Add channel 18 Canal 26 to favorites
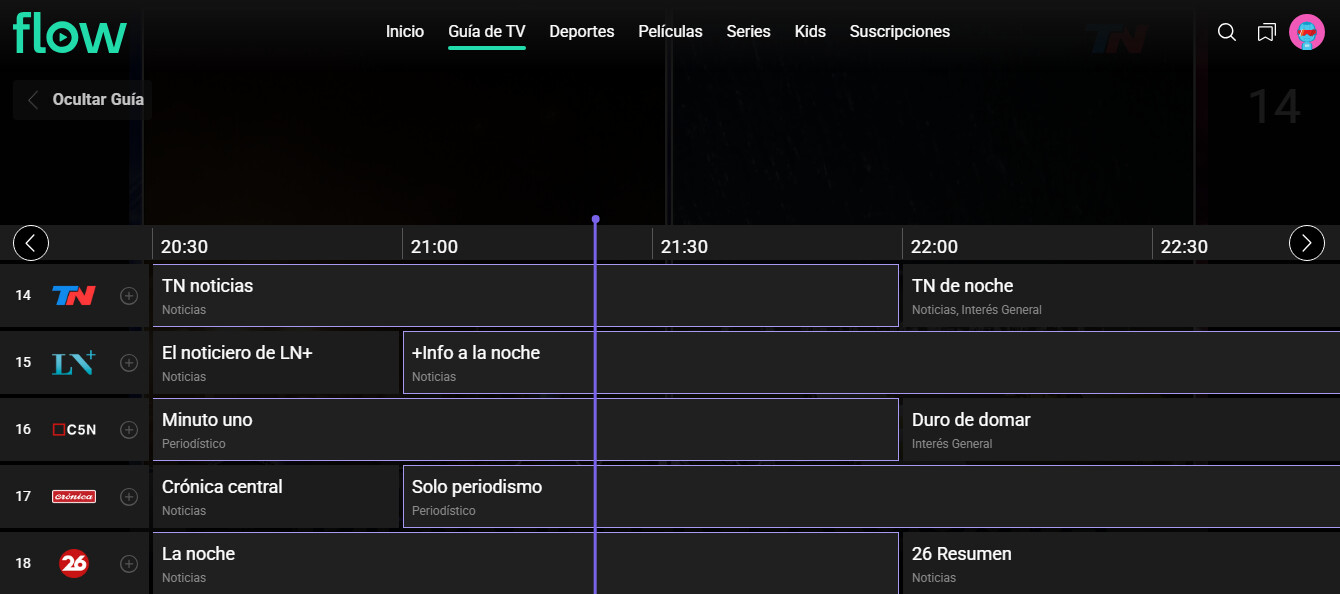The image size is (1340, 594). click(x=129, y=563)
